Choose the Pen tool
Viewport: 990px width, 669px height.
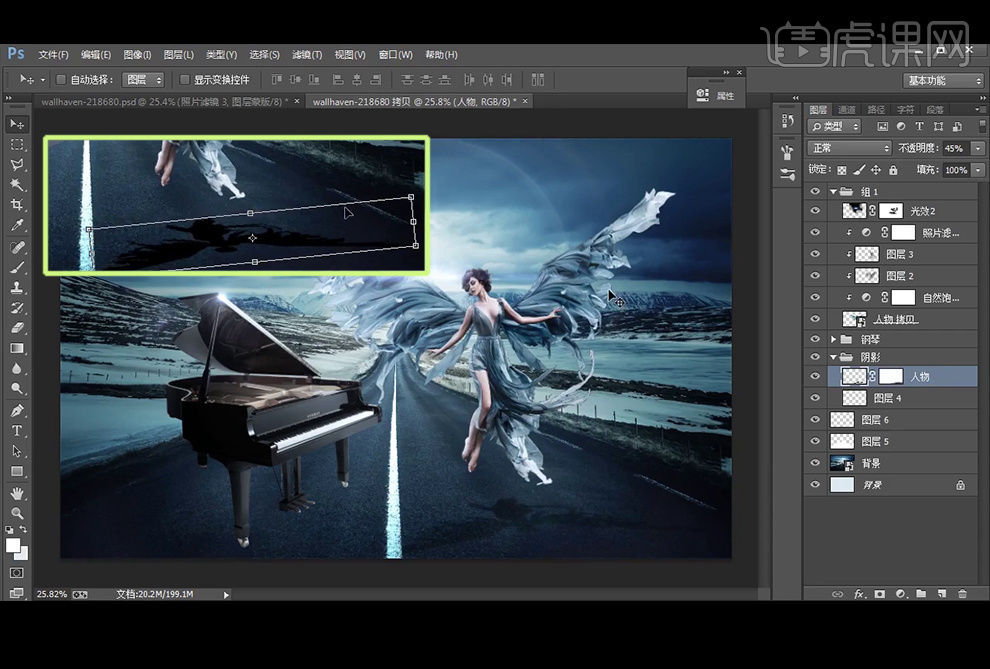point(17,411)
